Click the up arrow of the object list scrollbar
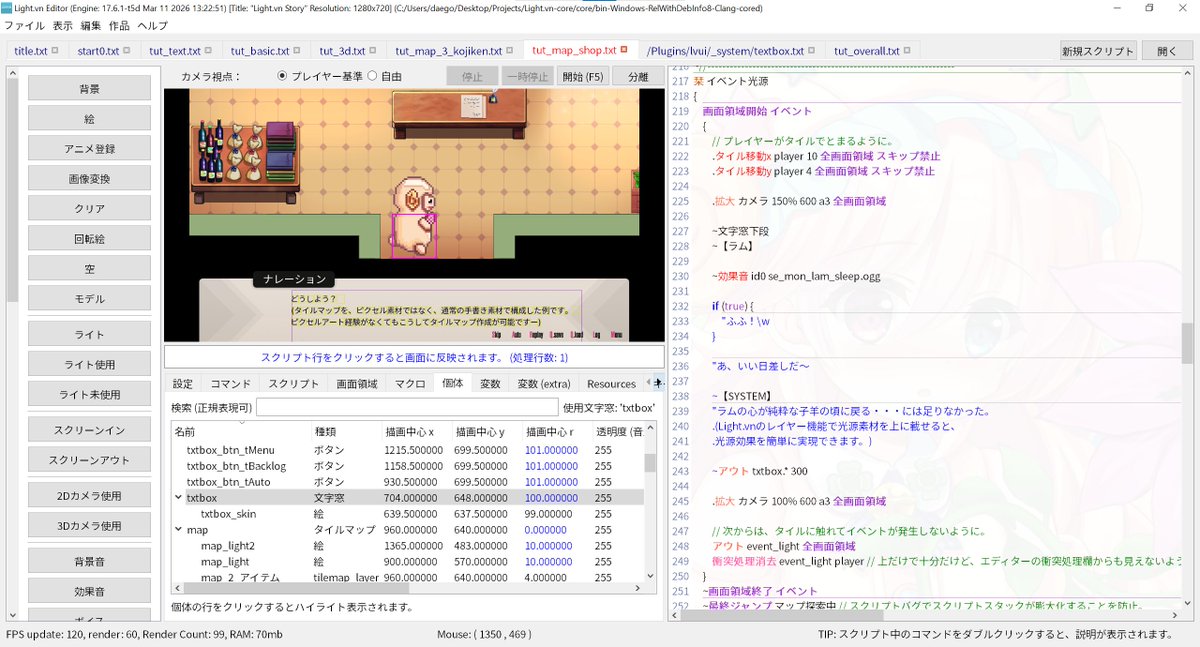 pyautogui.click(x=650, y=430)
